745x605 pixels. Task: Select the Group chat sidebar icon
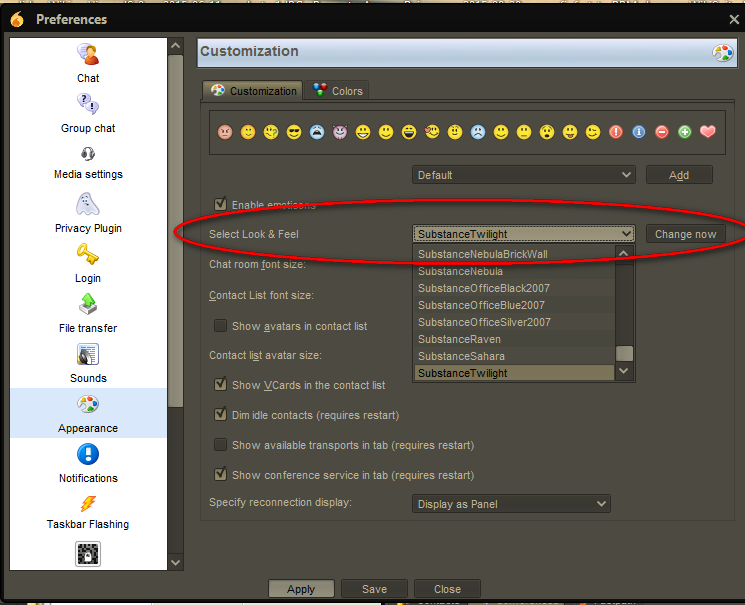pos(88,104)
